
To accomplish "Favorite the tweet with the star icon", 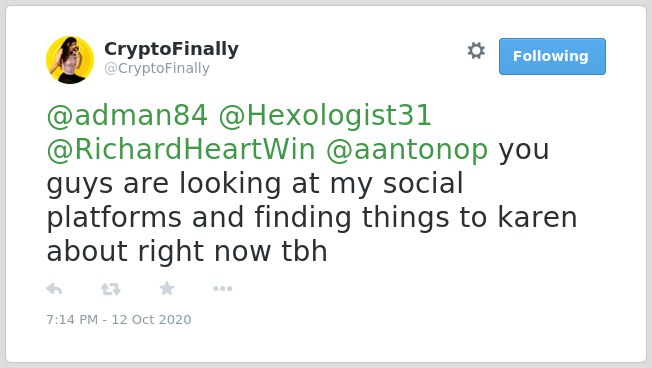I will 167,288.
